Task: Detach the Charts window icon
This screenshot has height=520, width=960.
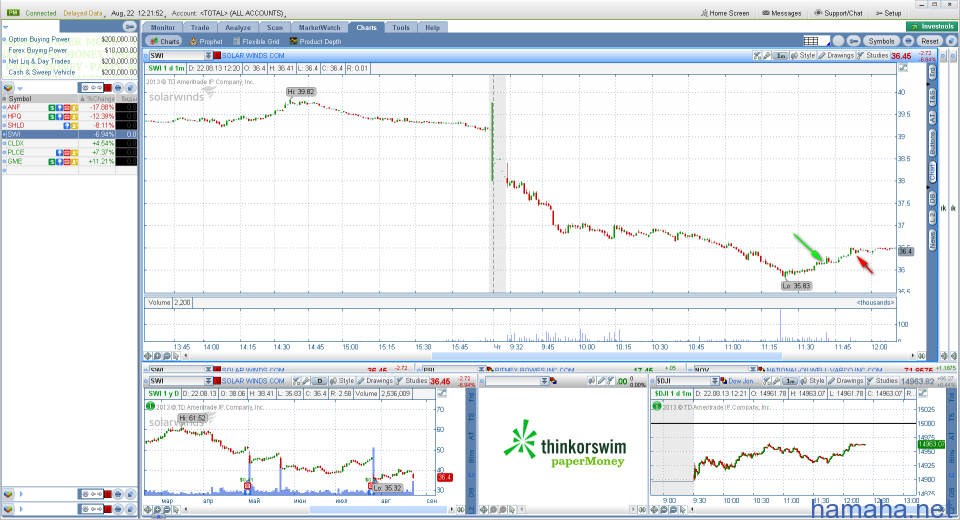Action: tap(951, 40)
